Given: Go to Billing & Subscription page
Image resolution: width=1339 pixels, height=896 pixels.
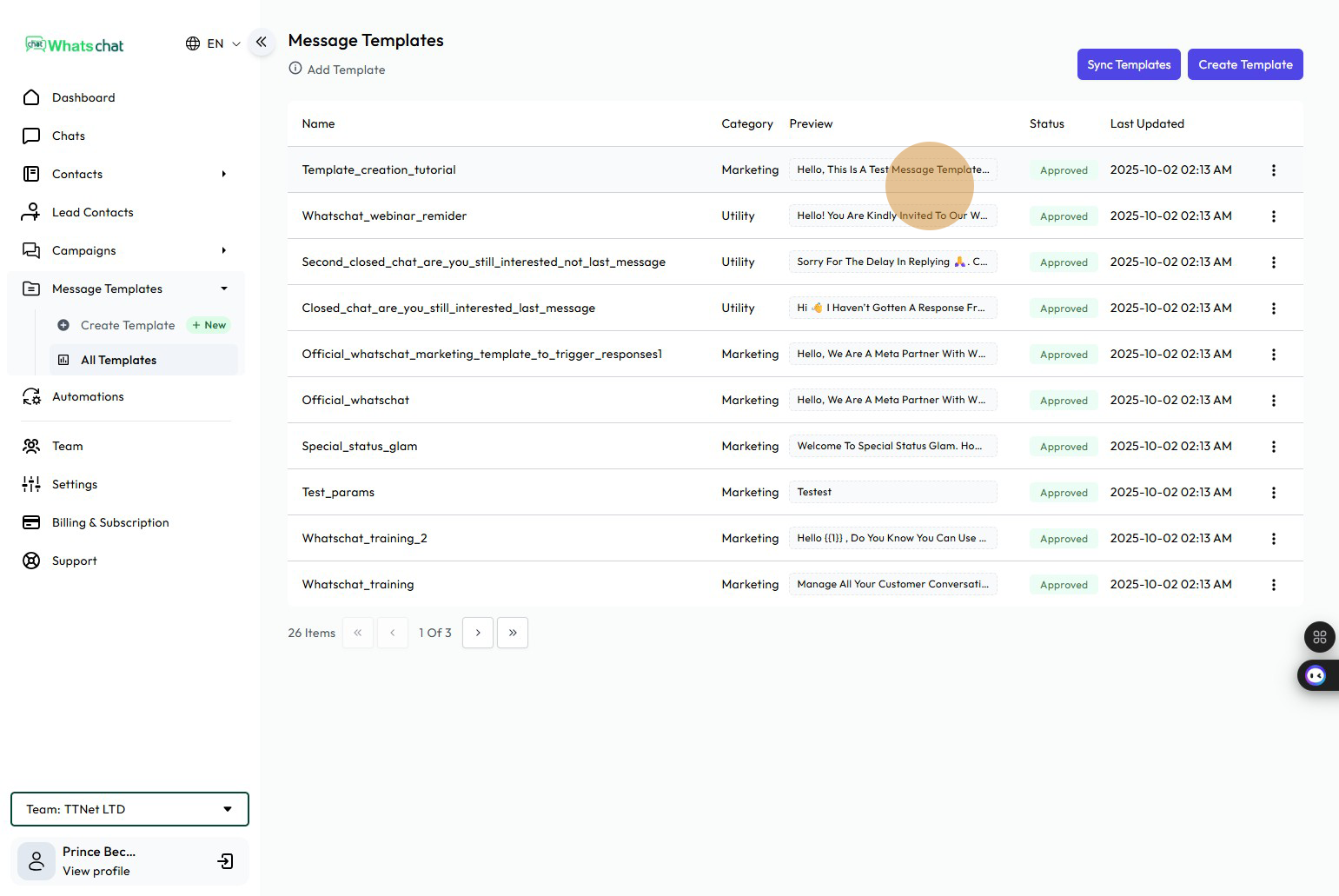Looking at the screenshot, I should pos(110,522).
